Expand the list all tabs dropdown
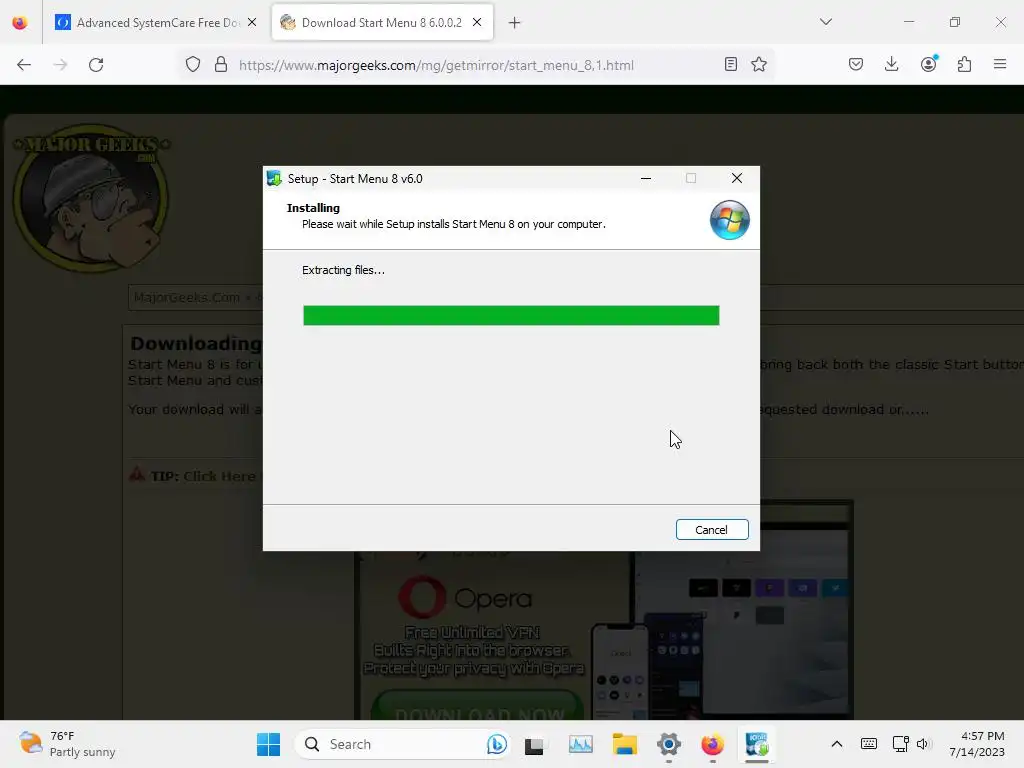This screenshot has height=768, width=1024. point(825,22)
